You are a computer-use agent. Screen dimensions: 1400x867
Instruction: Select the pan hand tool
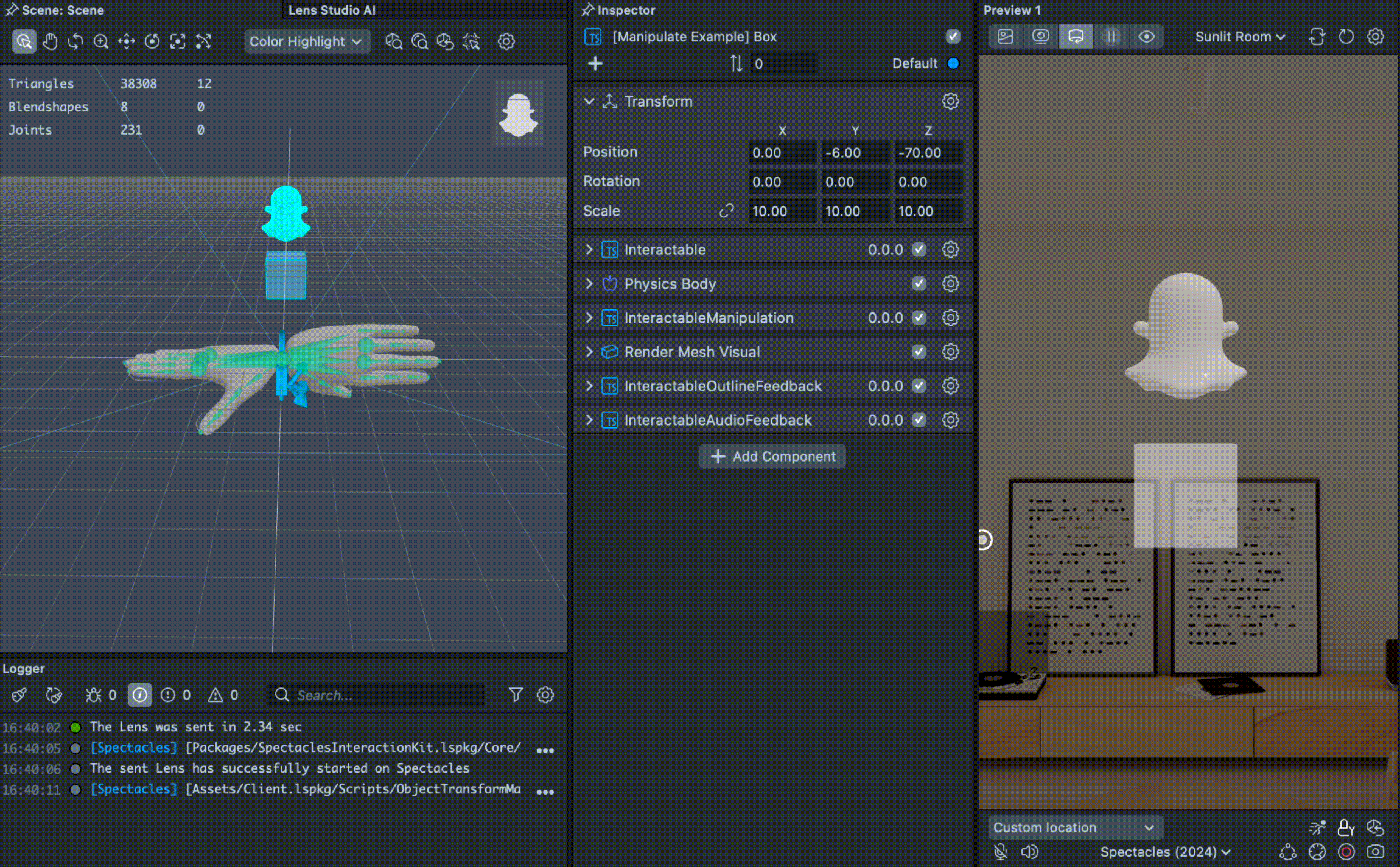[x=50, y=41]
